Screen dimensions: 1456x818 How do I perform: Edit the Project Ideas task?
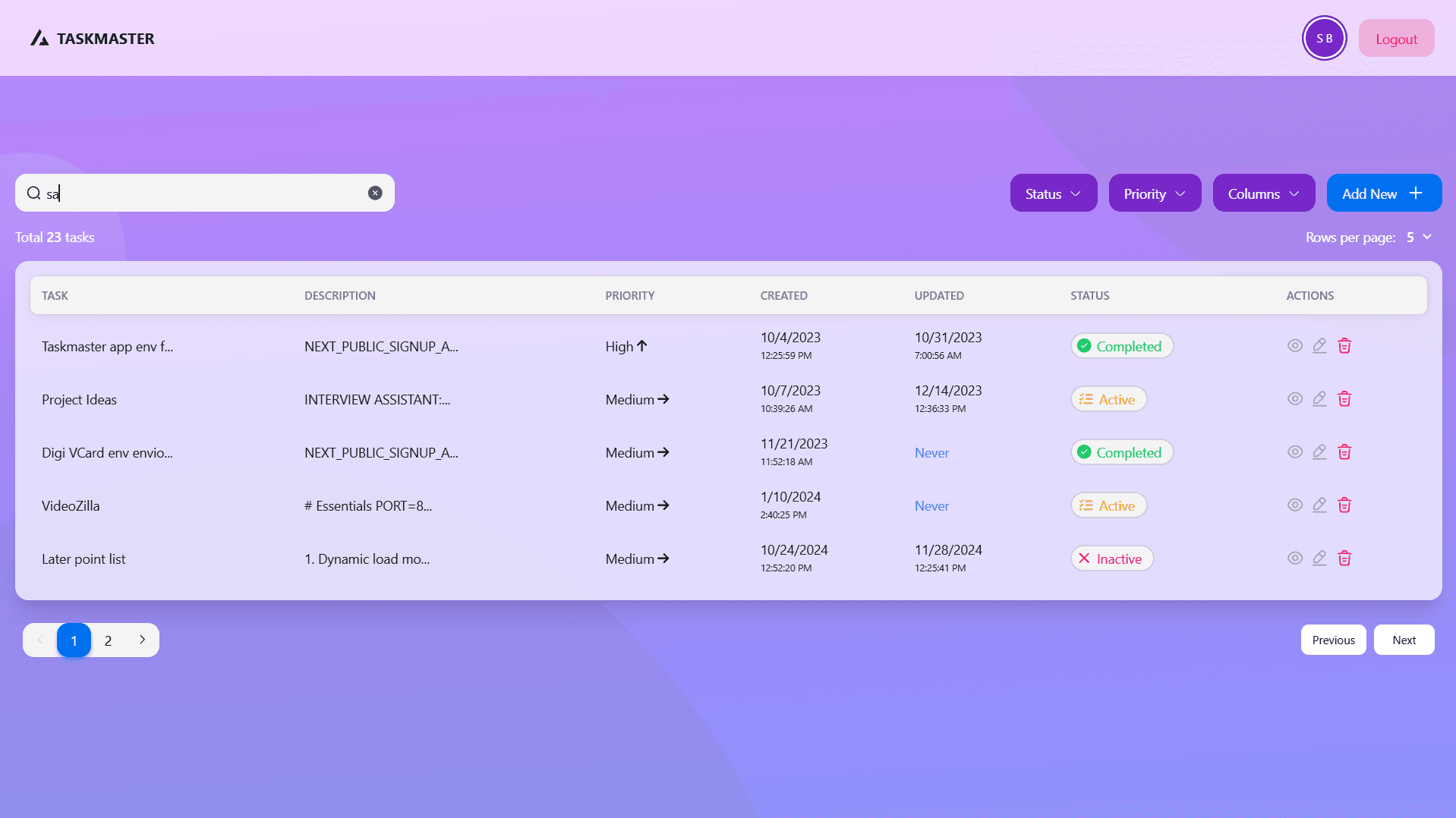(x=1319, y=399)
